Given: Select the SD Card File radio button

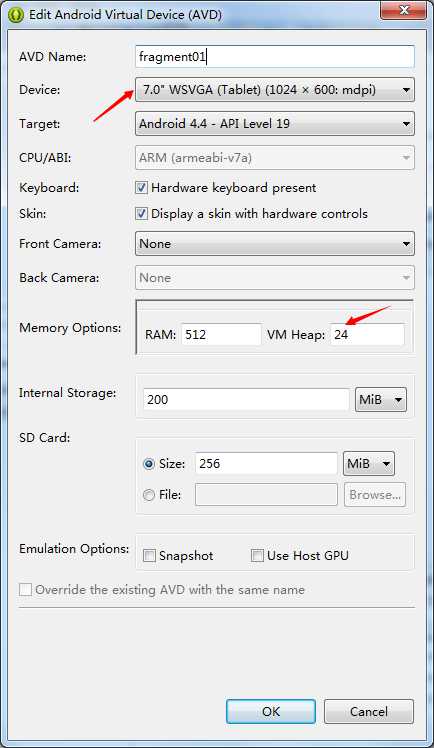Looking at the screenshot, I should coord(149,495).
